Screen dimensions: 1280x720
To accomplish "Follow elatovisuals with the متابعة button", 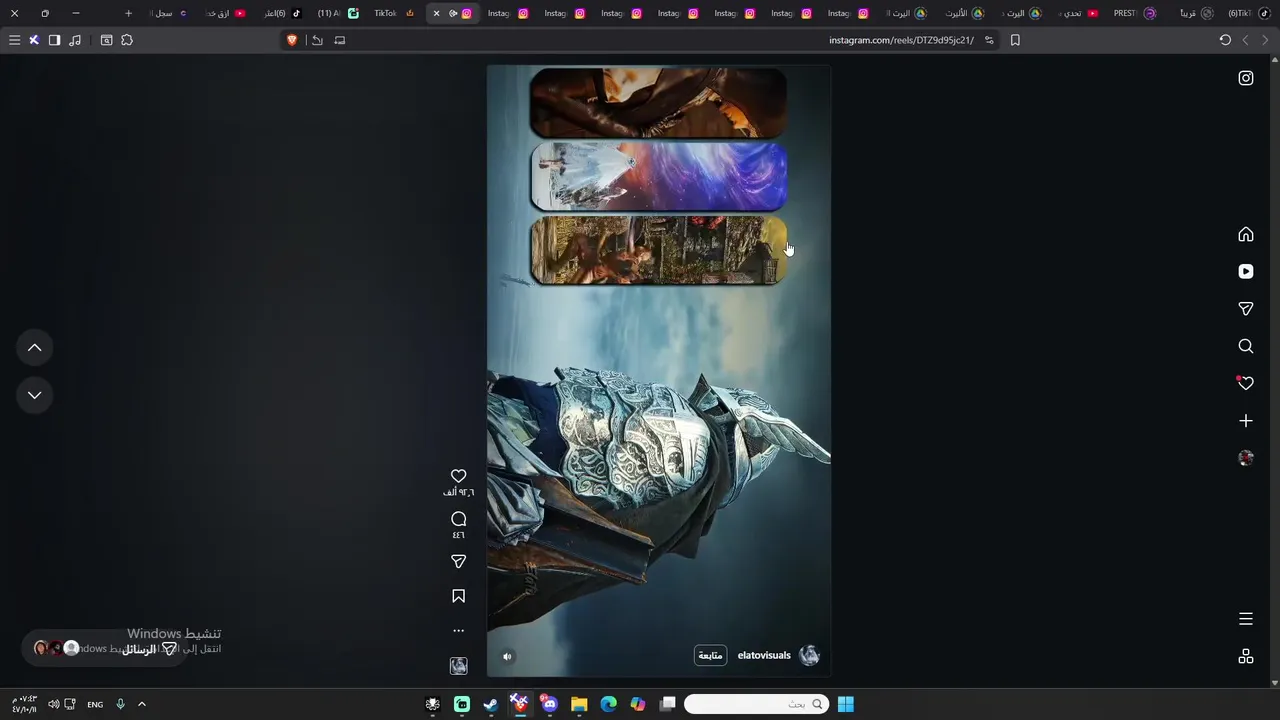I will (710, 656).
